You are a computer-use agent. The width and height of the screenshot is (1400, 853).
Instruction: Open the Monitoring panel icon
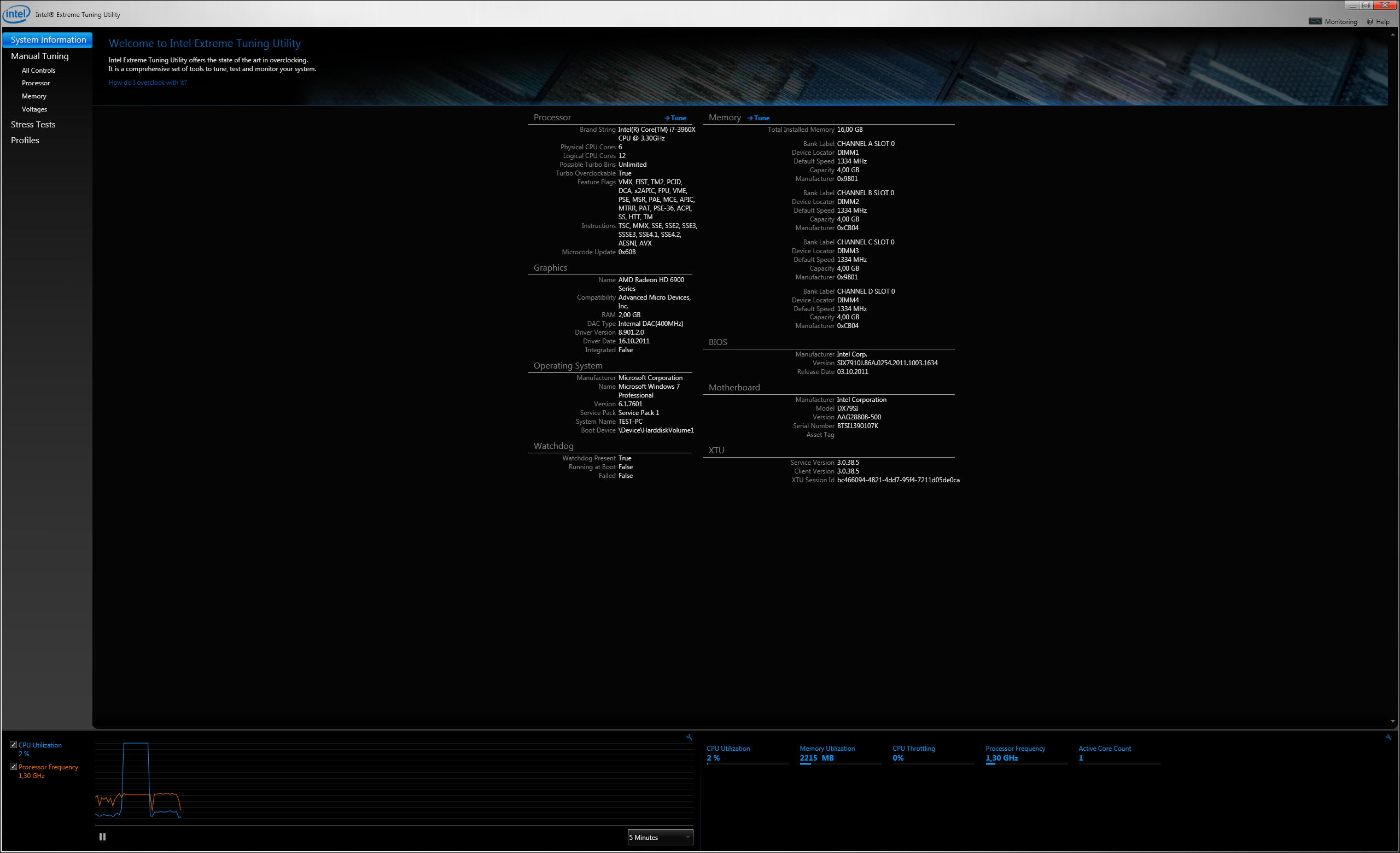click(x=1315, y=21)
